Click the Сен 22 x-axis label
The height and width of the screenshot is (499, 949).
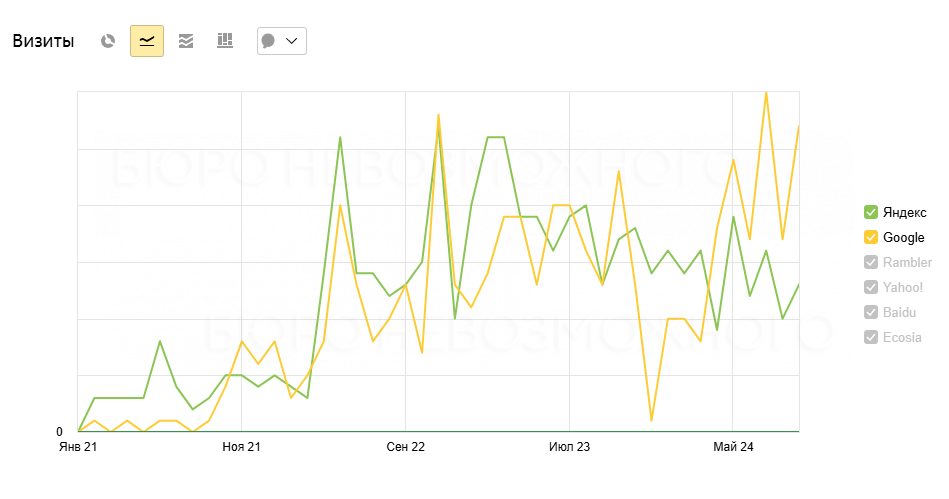[406, 447]
